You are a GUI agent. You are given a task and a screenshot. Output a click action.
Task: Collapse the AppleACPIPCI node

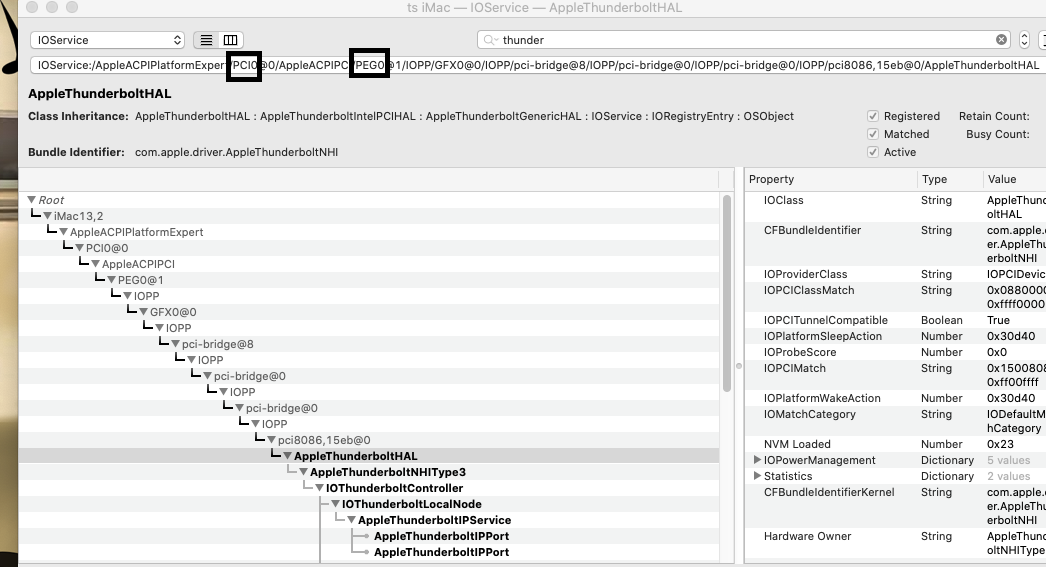[95, 264]
